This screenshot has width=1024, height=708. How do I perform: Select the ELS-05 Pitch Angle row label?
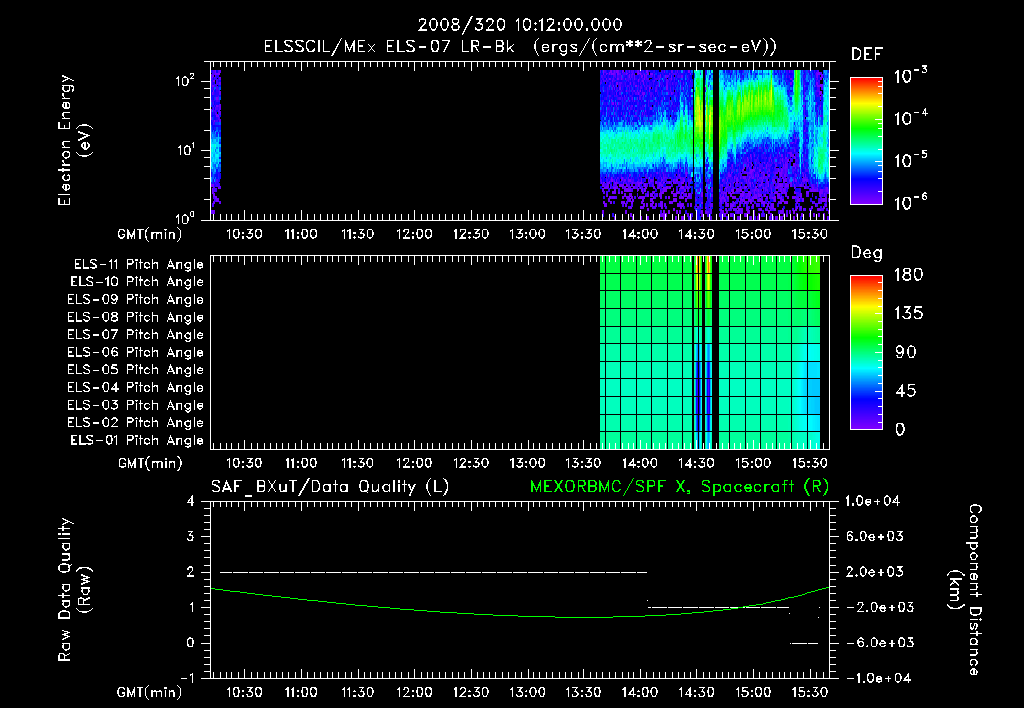135,370
